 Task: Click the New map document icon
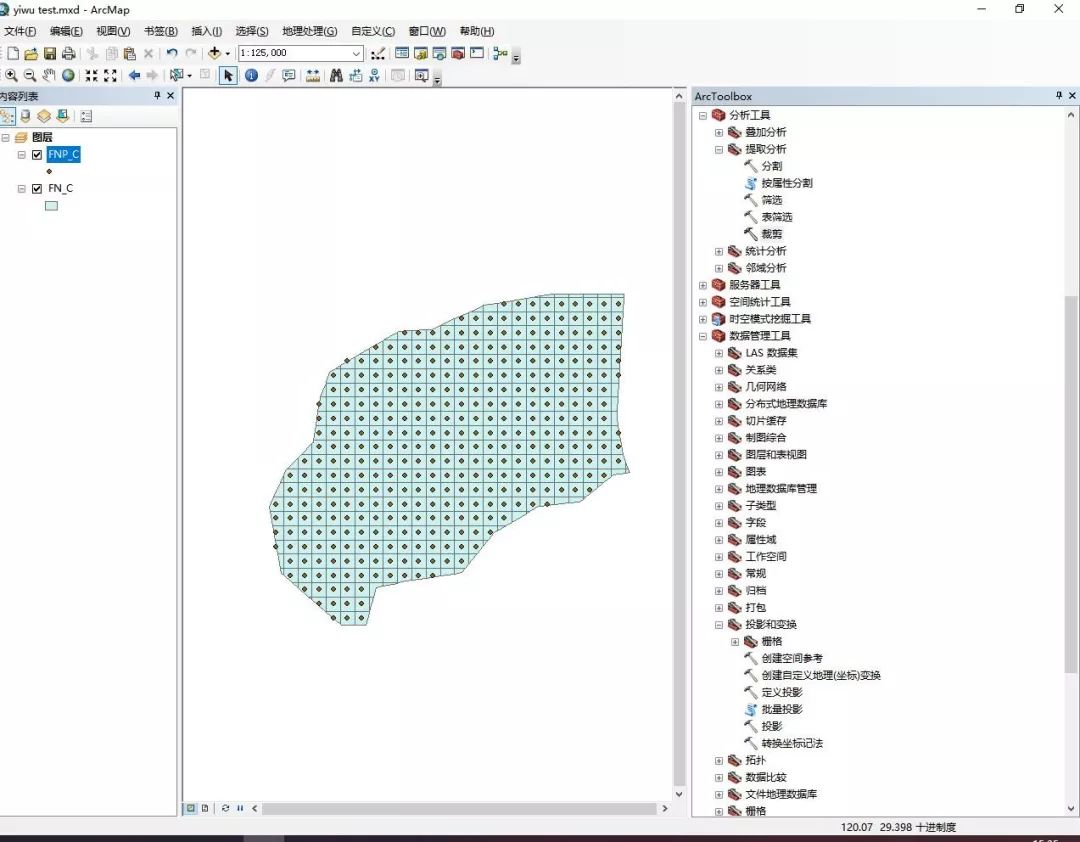[13, 53]
